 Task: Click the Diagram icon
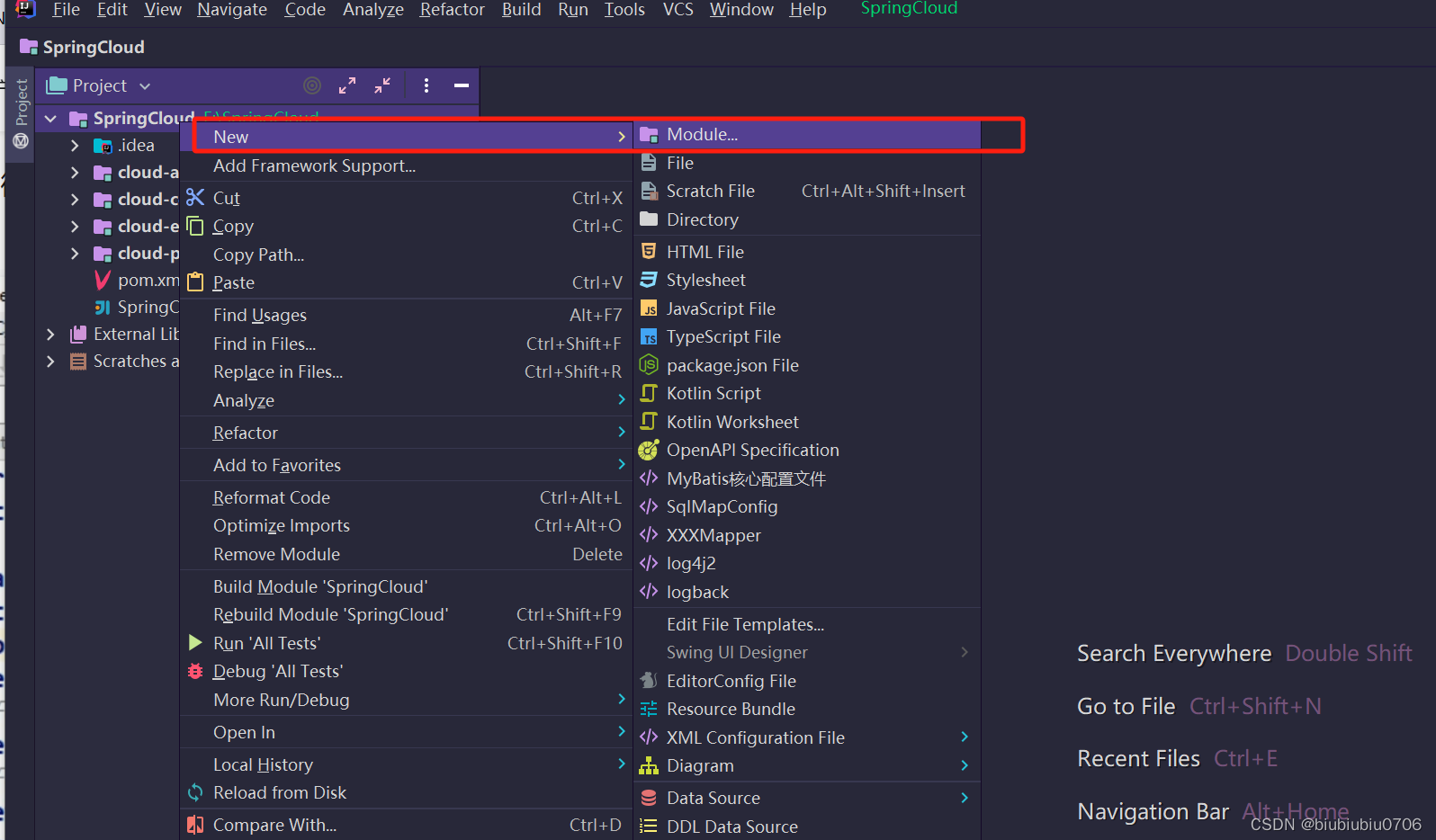649,765
